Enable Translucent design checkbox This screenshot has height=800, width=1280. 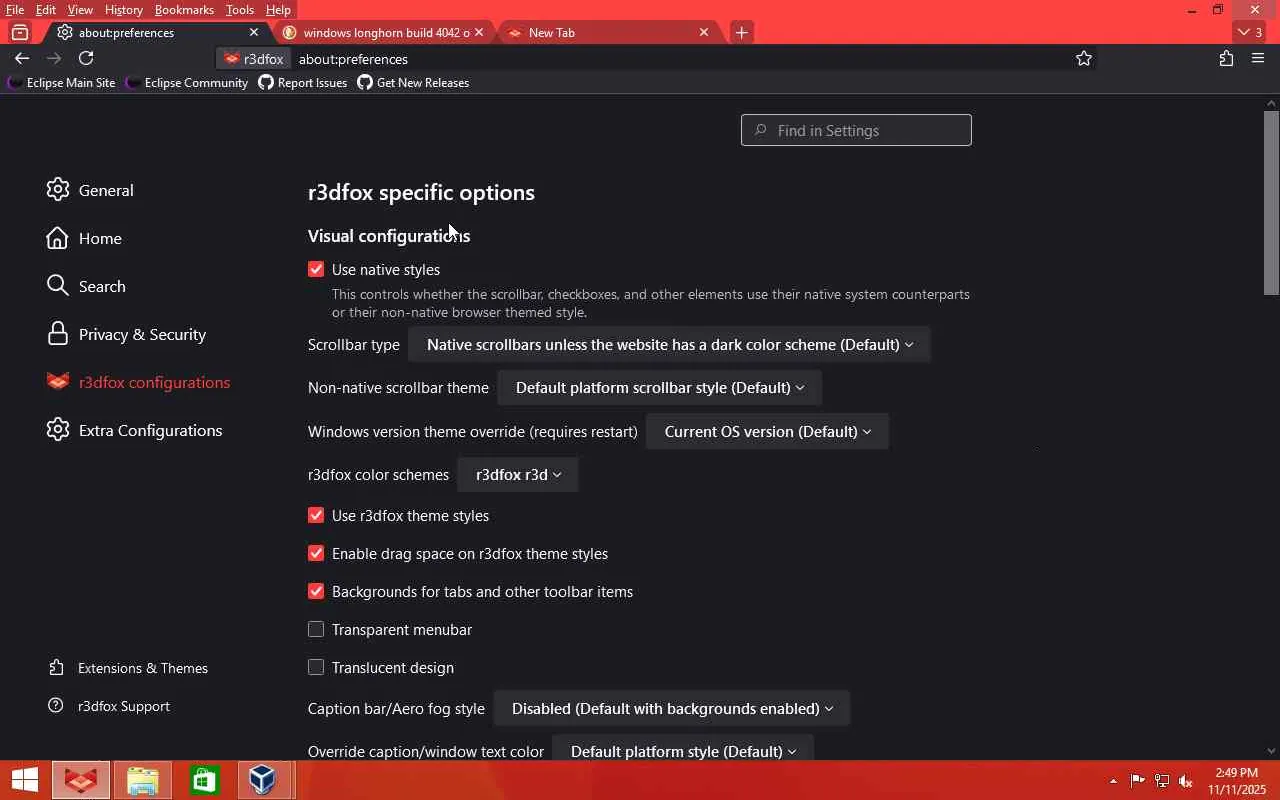click(316, 668)
